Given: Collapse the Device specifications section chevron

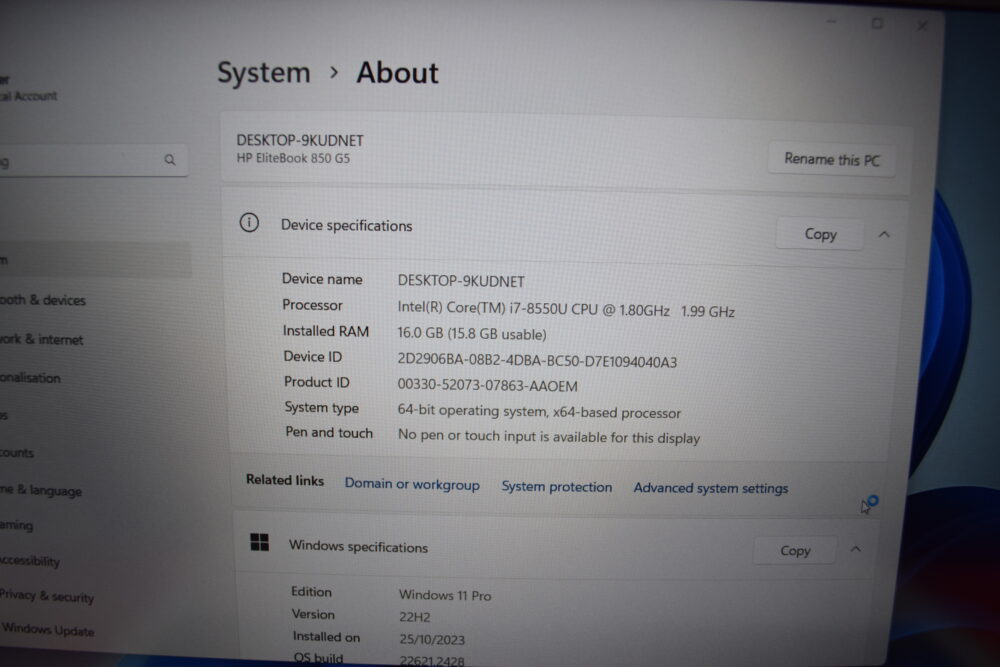Looking at the screenshot, I should [x=884, y=235].
